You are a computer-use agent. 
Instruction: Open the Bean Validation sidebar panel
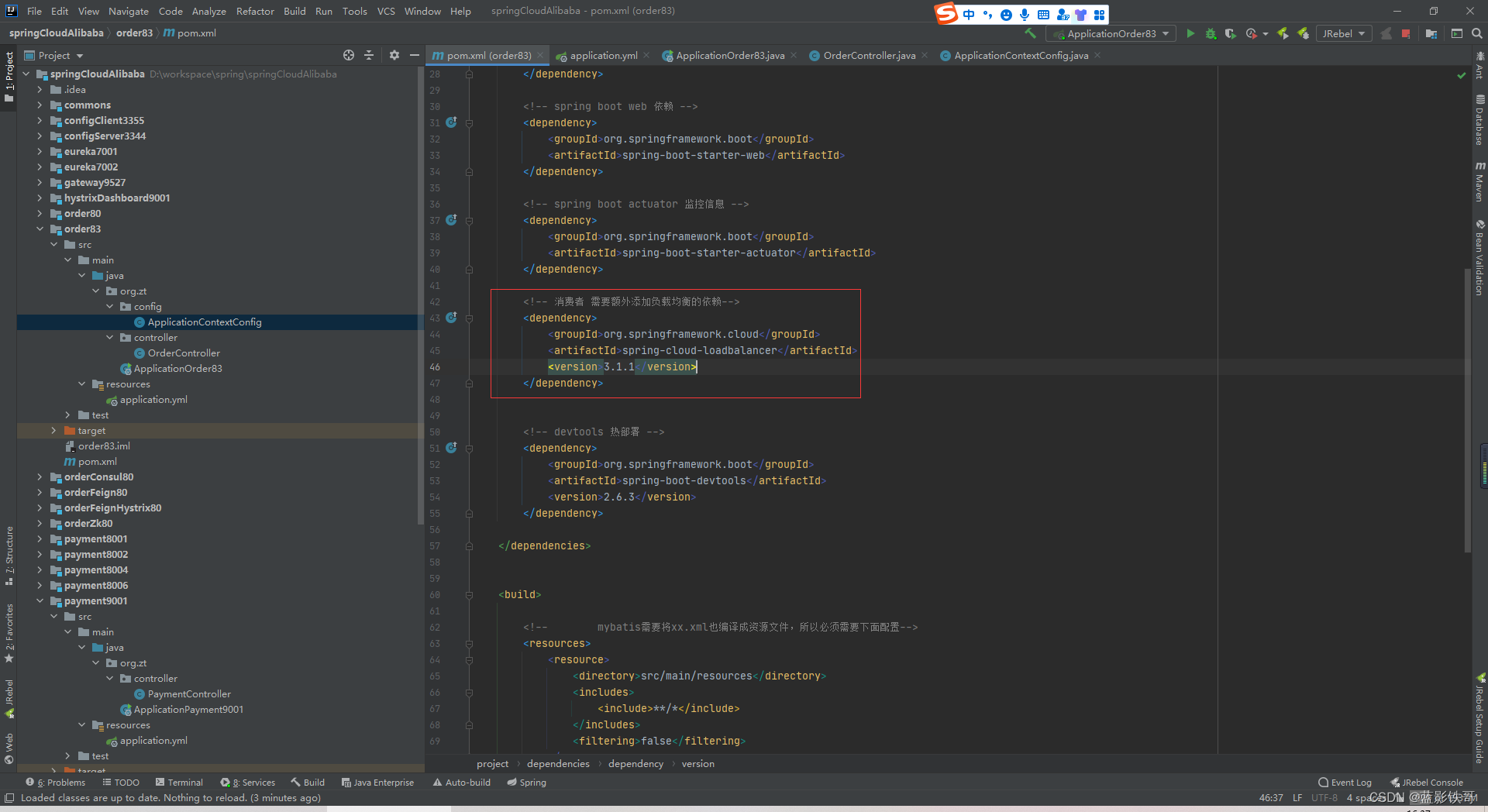[x=1479, y=258]
